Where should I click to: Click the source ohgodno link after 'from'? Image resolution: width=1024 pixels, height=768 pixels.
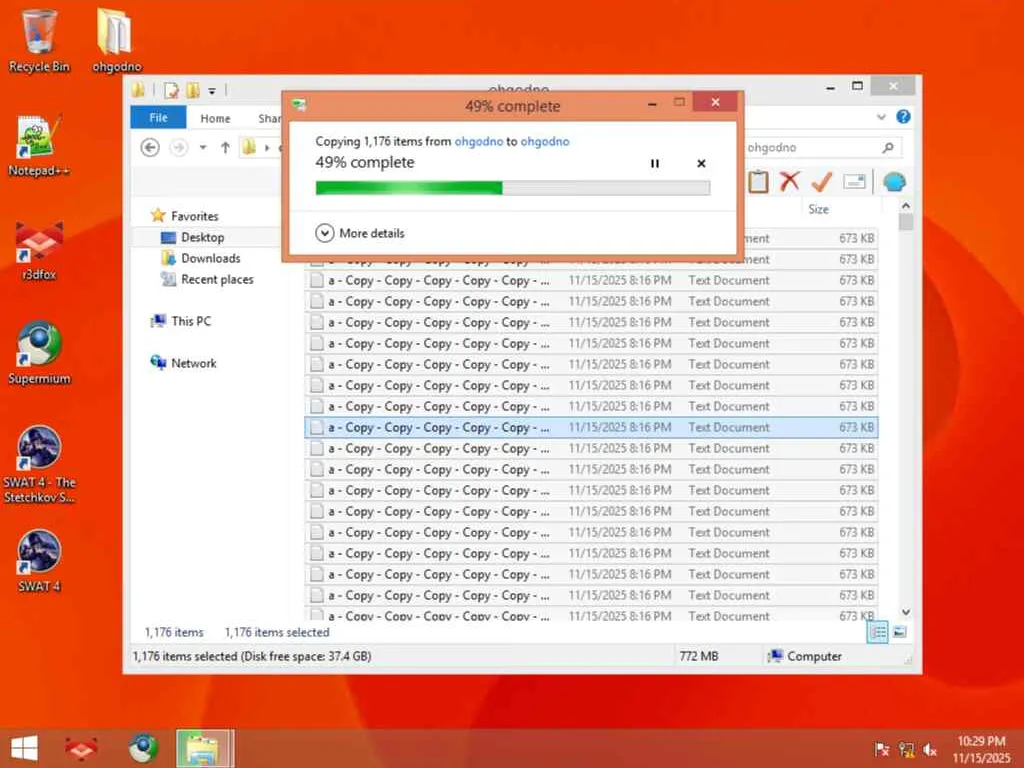[479, 141]
